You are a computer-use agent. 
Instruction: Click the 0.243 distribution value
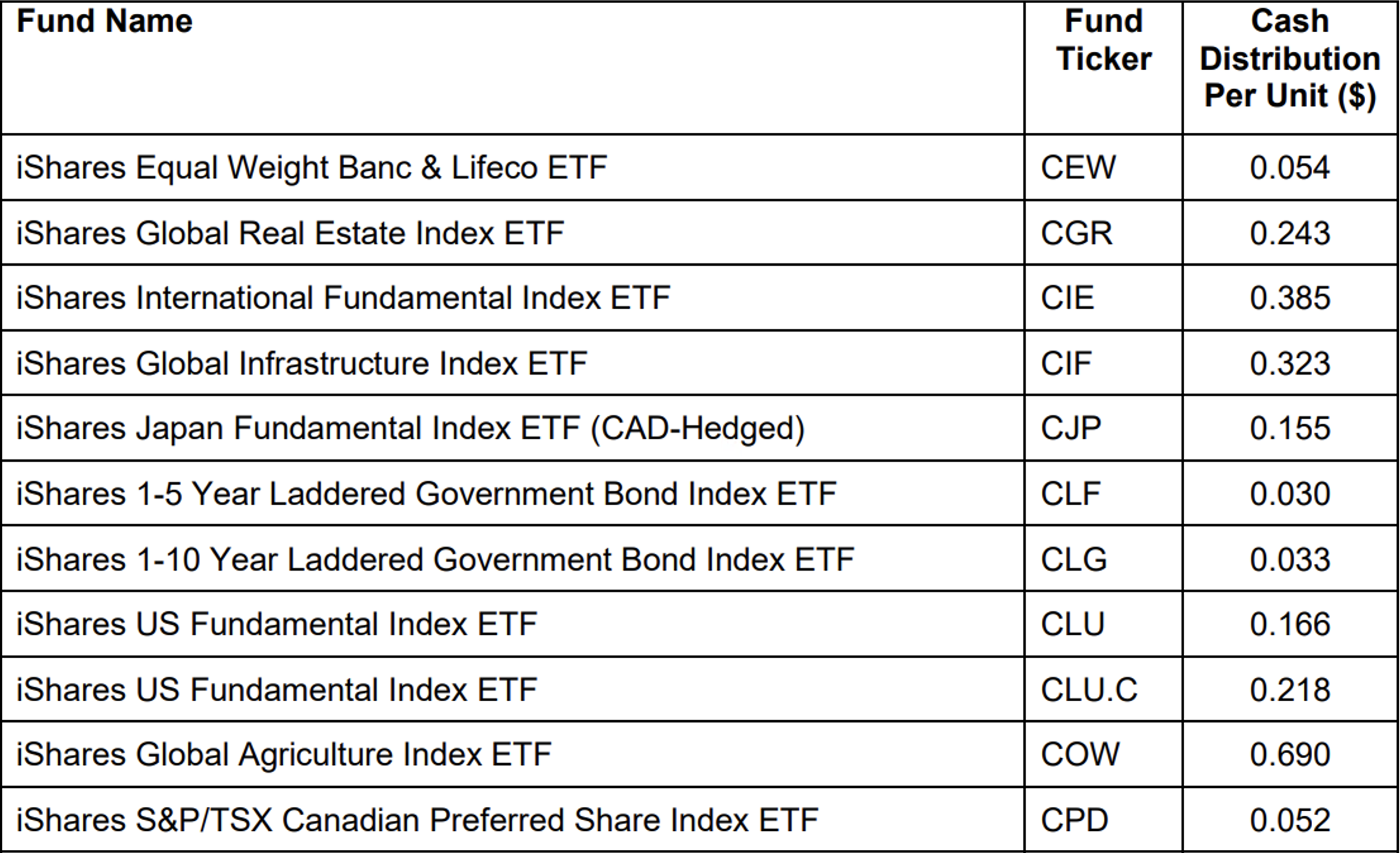[x=1290, y=233]
